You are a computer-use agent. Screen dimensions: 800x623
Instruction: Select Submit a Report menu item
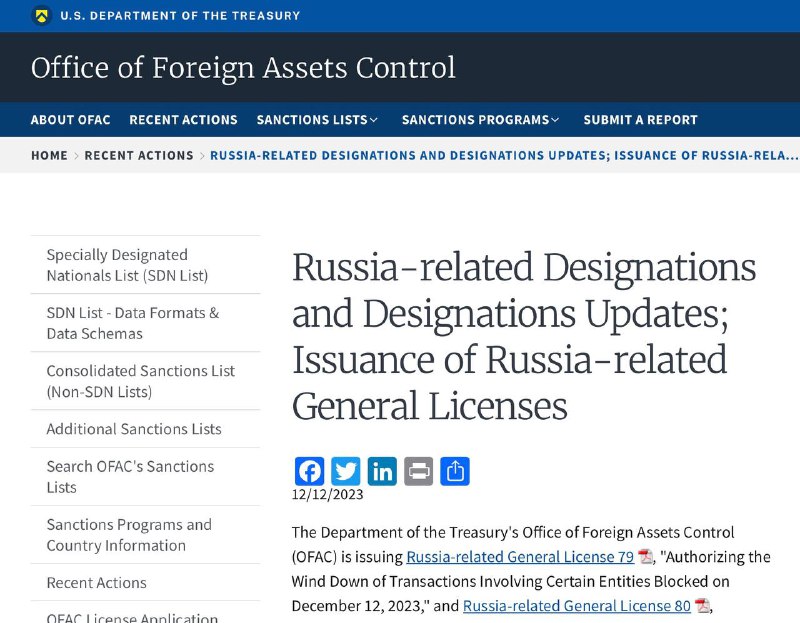click(x=640, y=120)
